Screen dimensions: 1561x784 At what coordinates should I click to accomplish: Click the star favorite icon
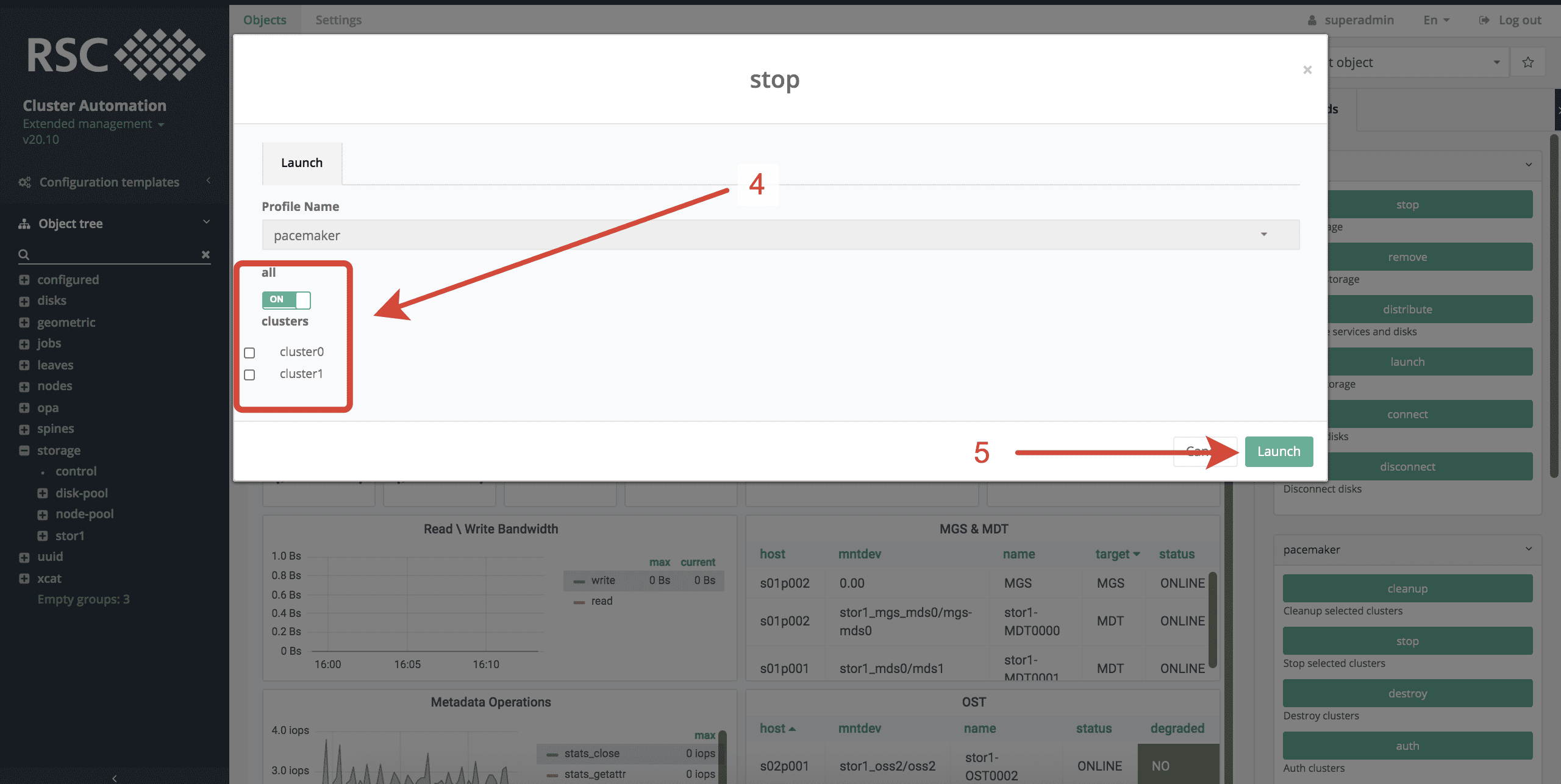pos(1527,62)
